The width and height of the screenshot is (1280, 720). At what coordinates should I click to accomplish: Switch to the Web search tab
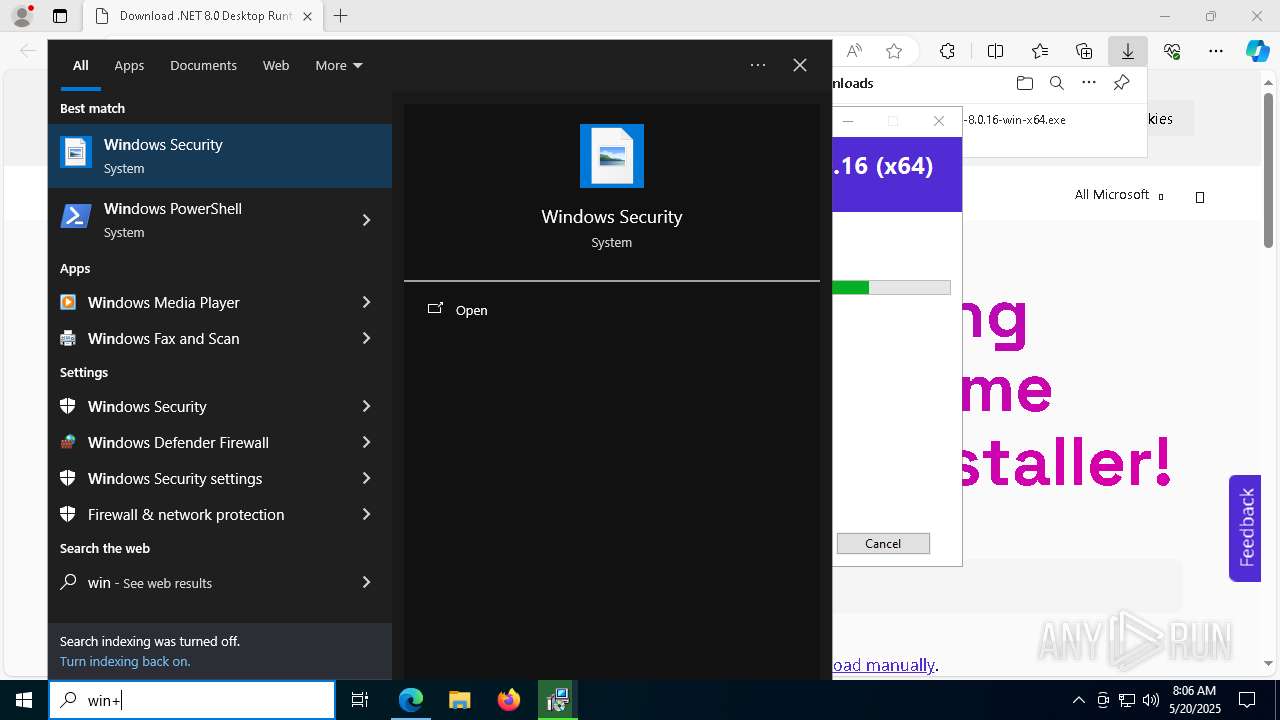pyautogui.click(x=276, y=65)
